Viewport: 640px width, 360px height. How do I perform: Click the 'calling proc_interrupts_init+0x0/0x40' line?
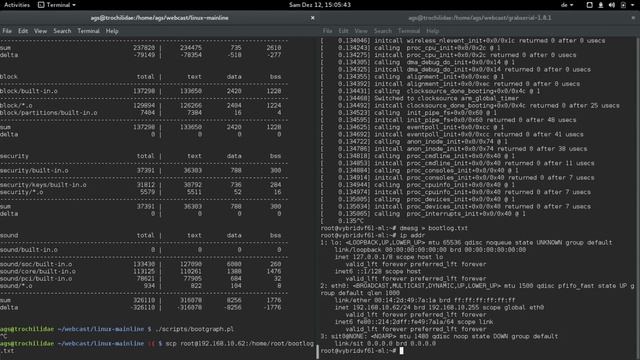click(x=423, y=214)
